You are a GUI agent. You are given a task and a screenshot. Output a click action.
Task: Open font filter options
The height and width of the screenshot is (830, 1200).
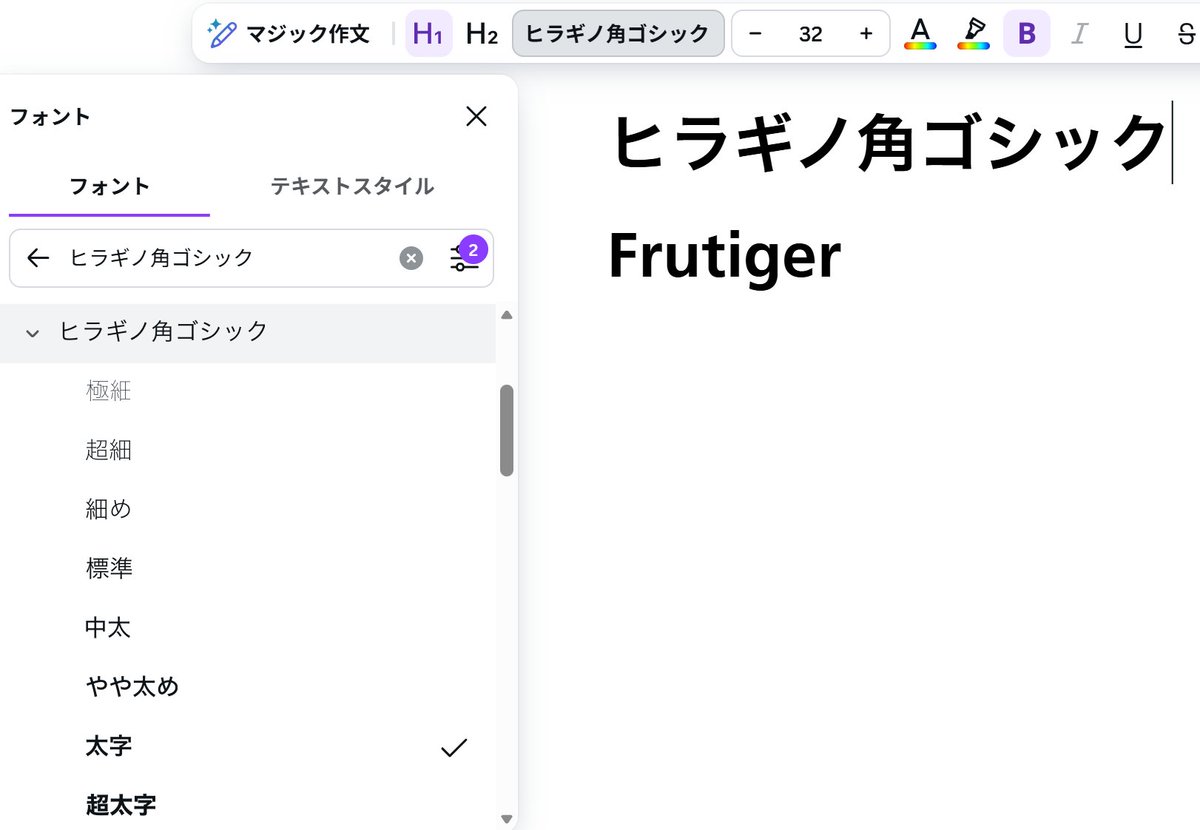point(465,257)
